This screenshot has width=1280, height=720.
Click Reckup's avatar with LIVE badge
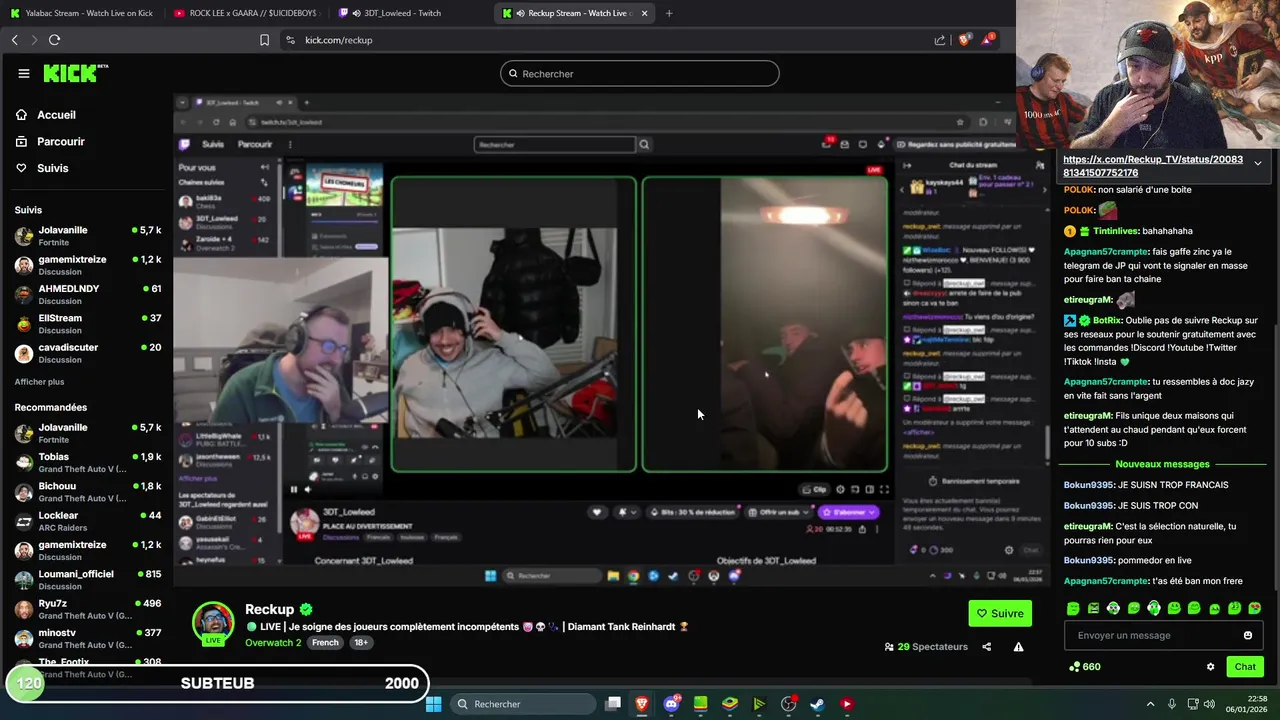(x=213, y=624)
